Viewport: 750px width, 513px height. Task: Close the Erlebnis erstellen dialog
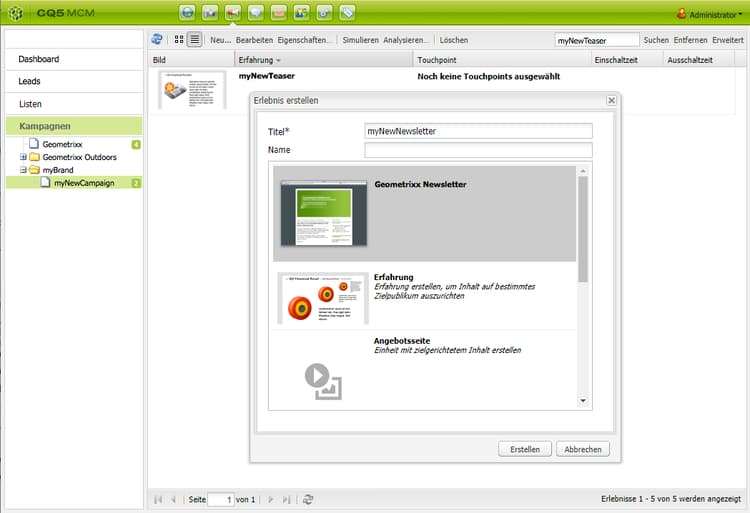[611, 100]
